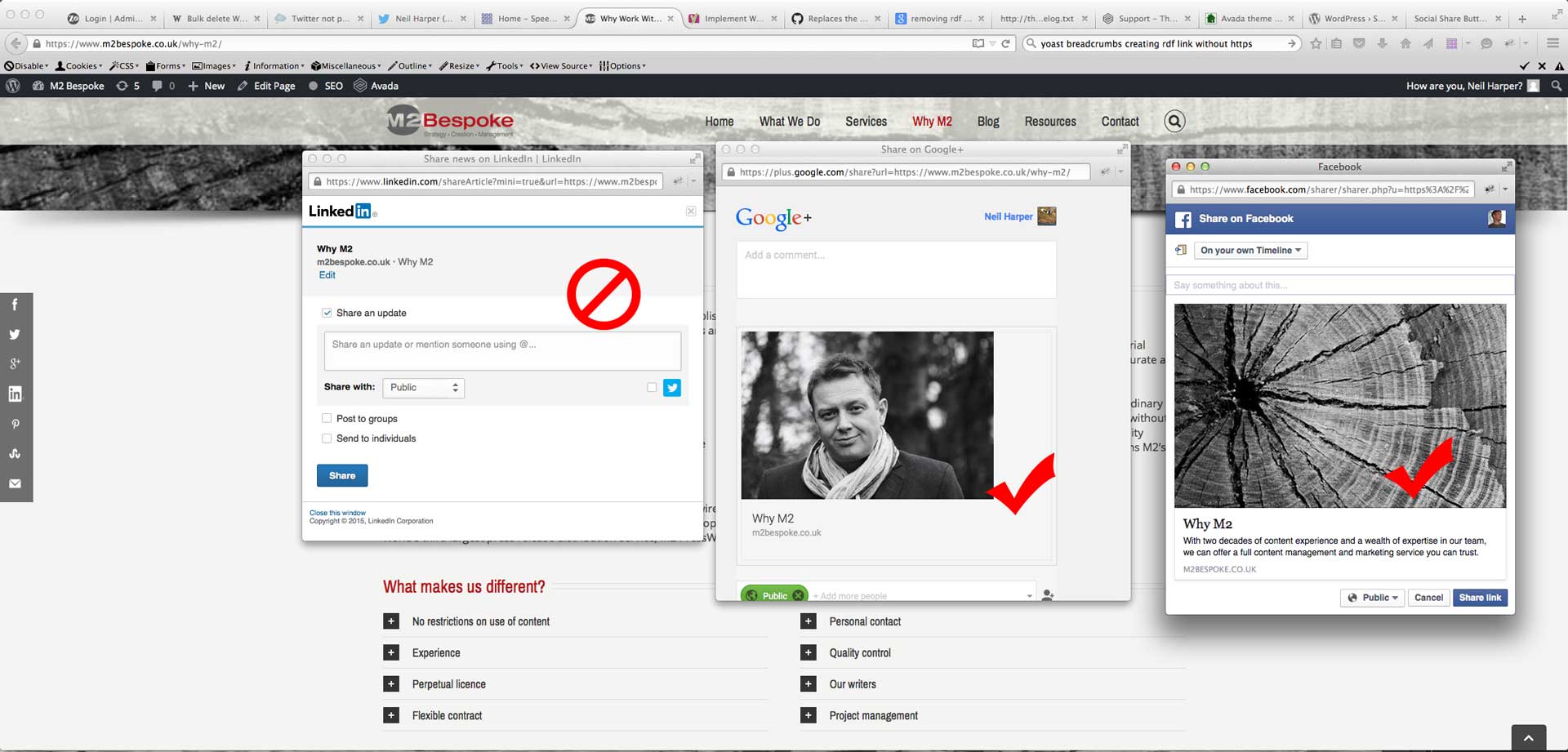Screen dimensions: 1568x752
Task: Click the Facebook icon in left share sidebar
Action: (x=15, y=305)
